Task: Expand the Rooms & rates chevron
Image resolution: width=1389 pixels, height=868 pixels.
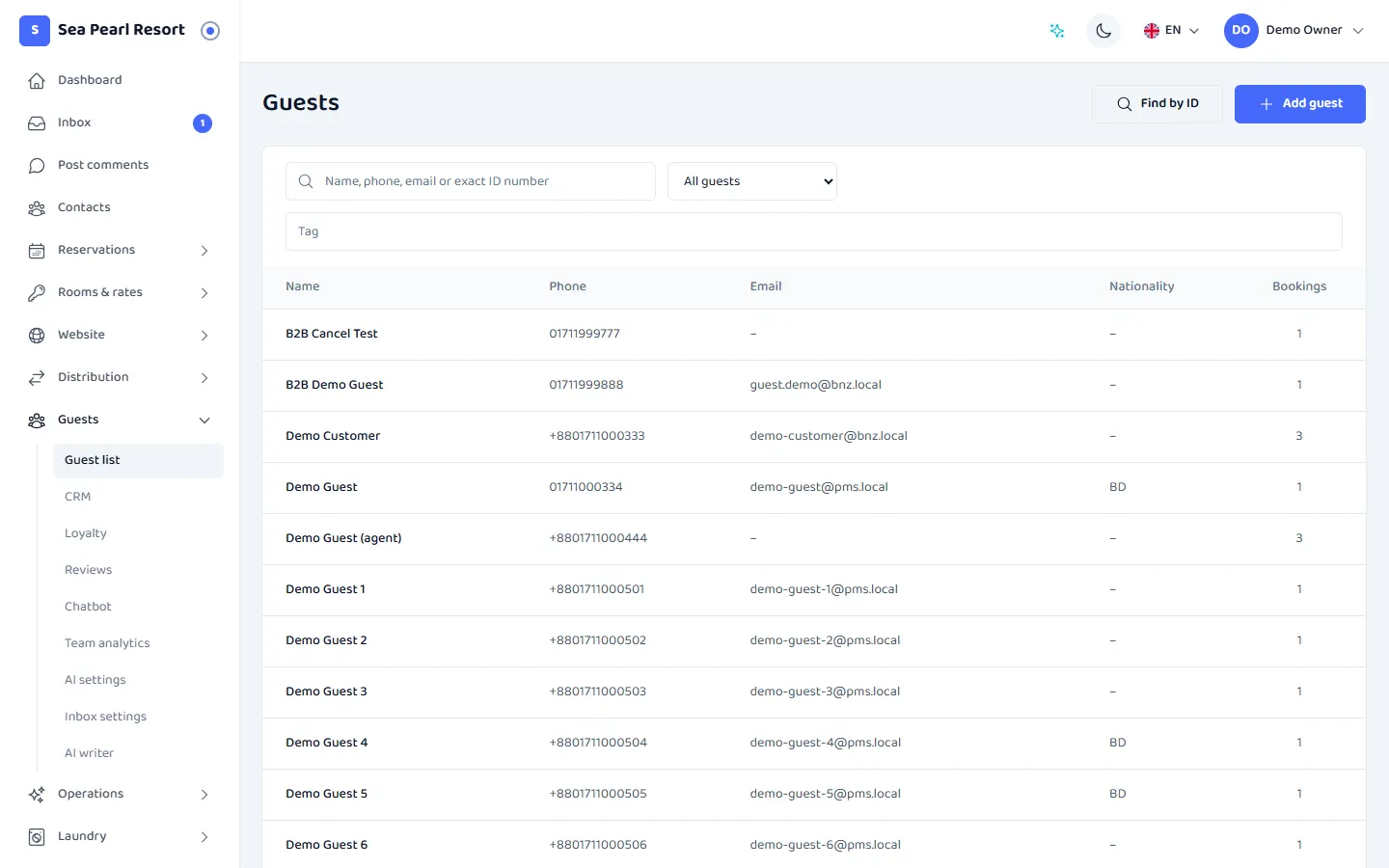Action: 204,293
